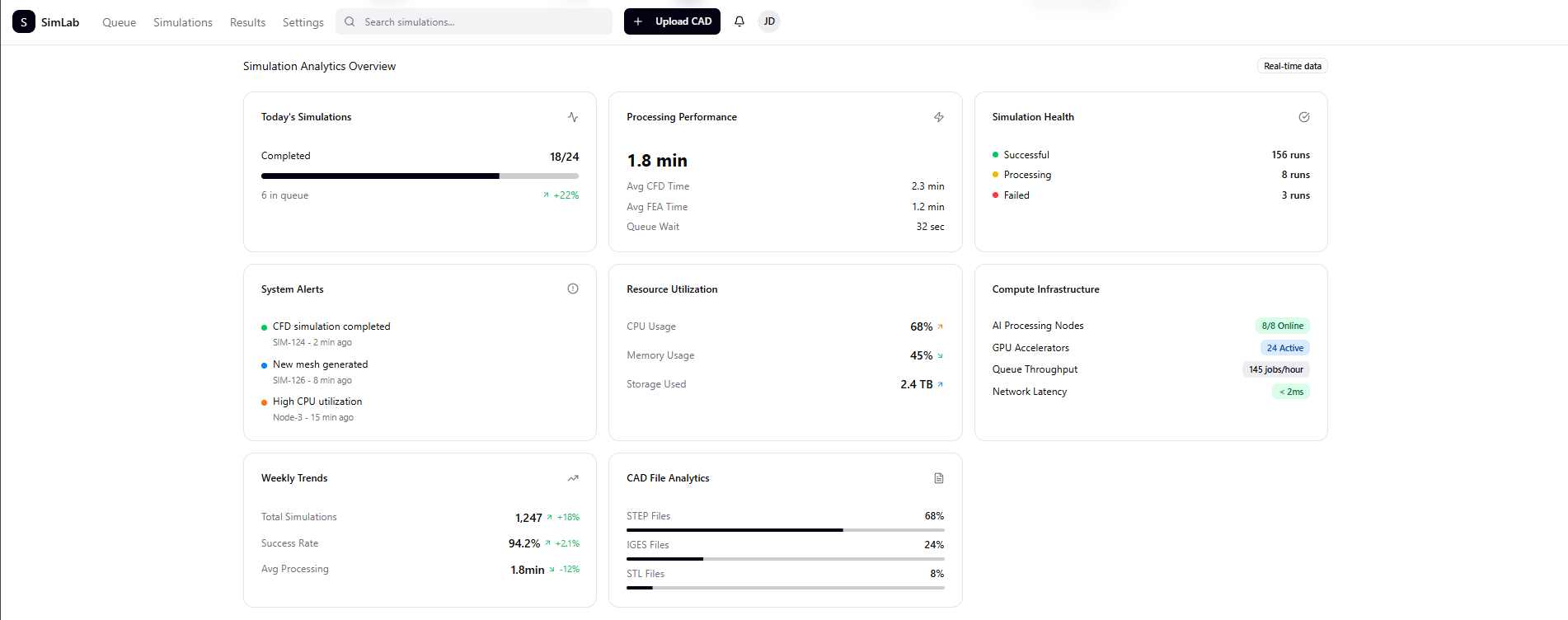Screen dimensions: 1568x620
Task: Click the arrow beside +22% in Today's Simulations
Action: [546, 195]
